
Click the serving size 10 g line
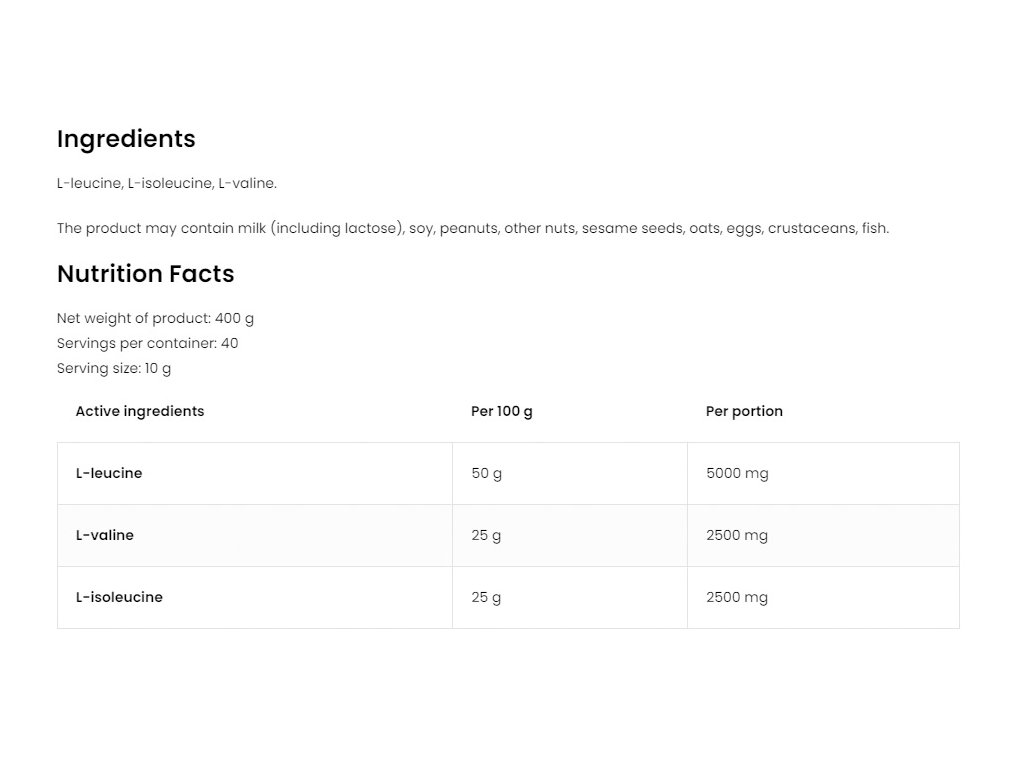[x=114, y=368]
